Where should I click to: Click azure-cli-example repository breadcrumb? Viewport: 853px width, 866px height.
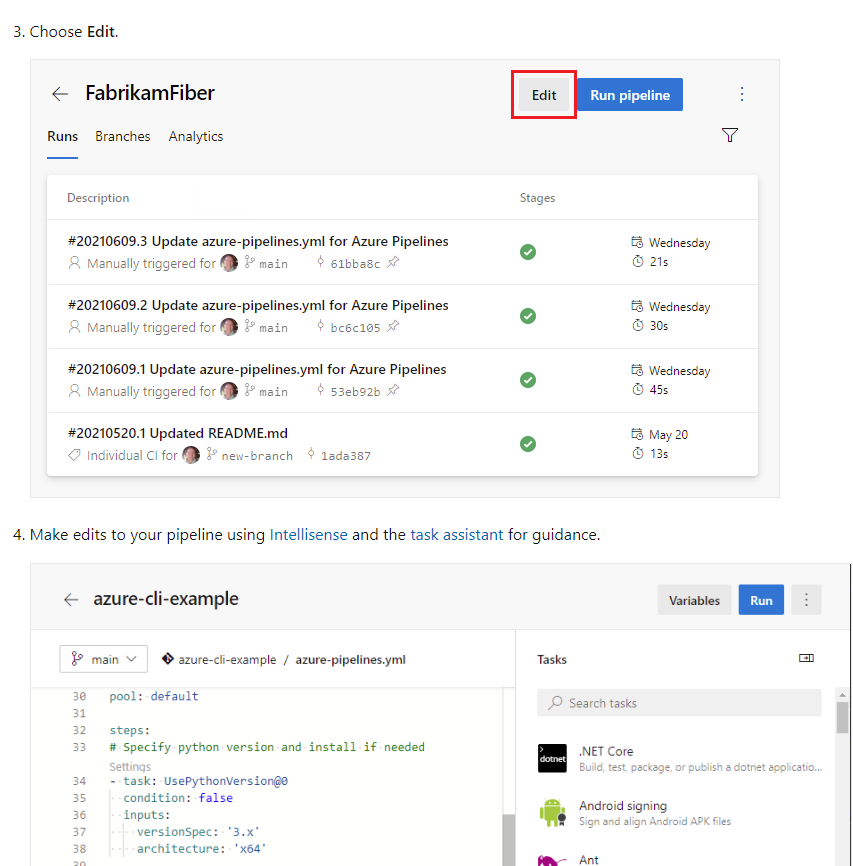[227, 659]
